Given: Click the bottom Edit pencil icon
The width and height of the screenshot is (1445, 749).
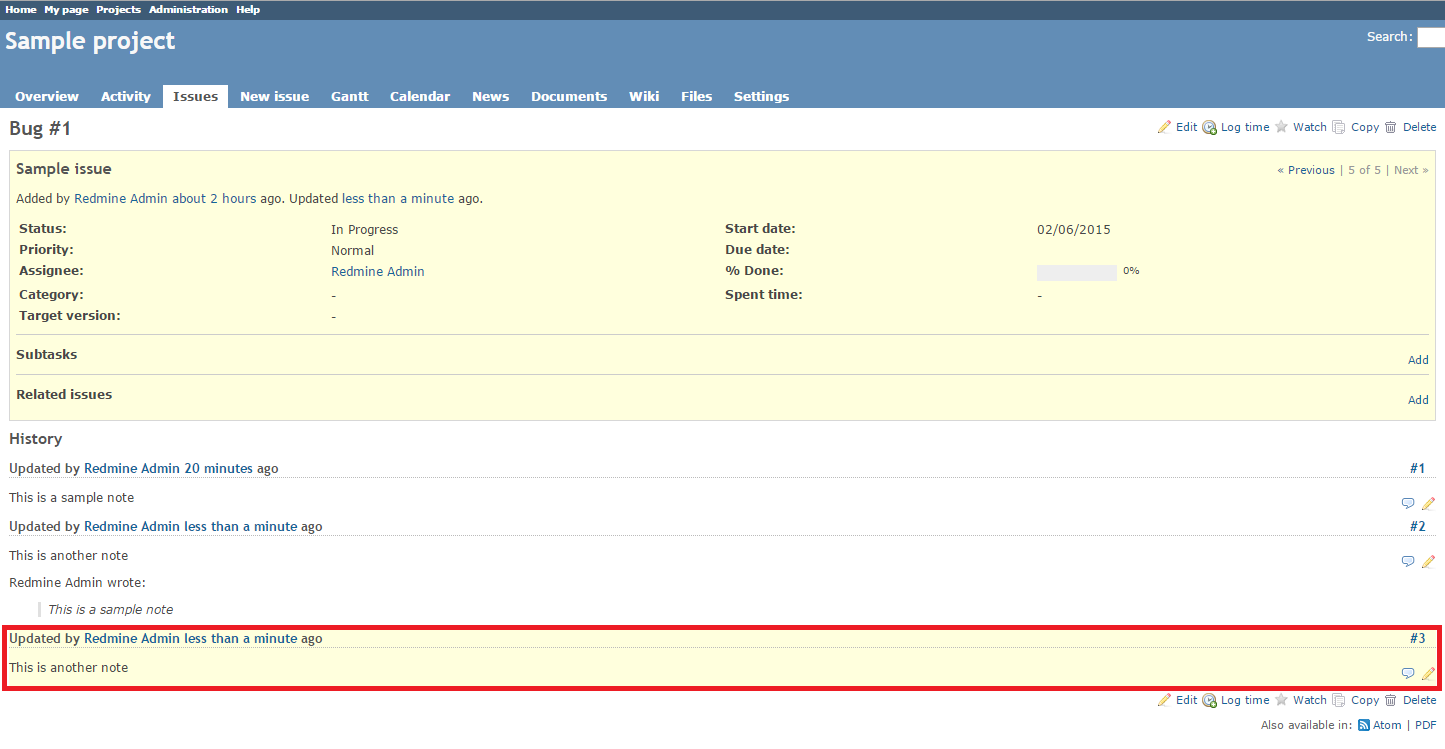Looking at the screenshot, I should click(1164, 700).
